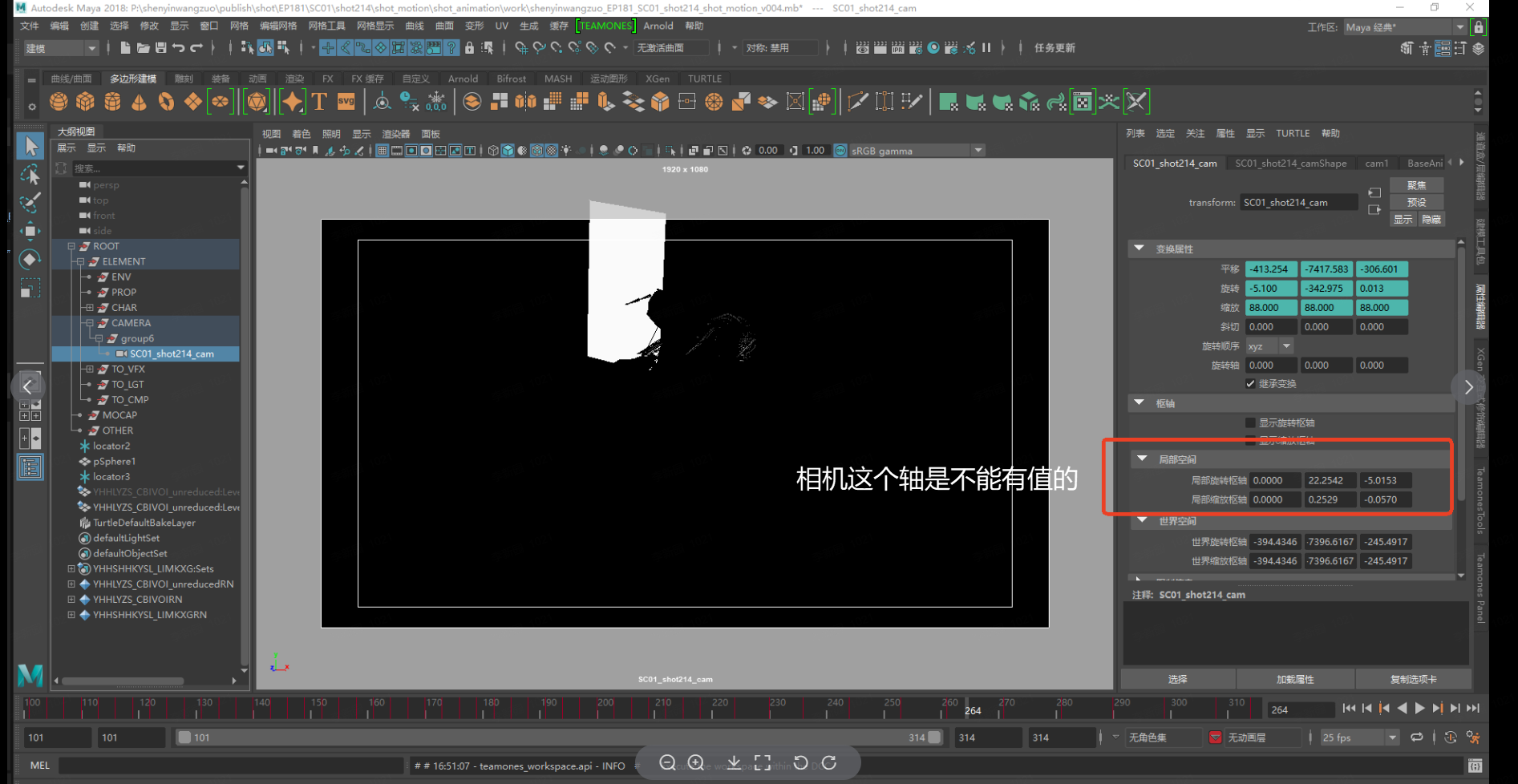Viewport: 1518px width, 784px height.
Task: Collapse the 变换属性 section
Action: [x=1139, y=249]
